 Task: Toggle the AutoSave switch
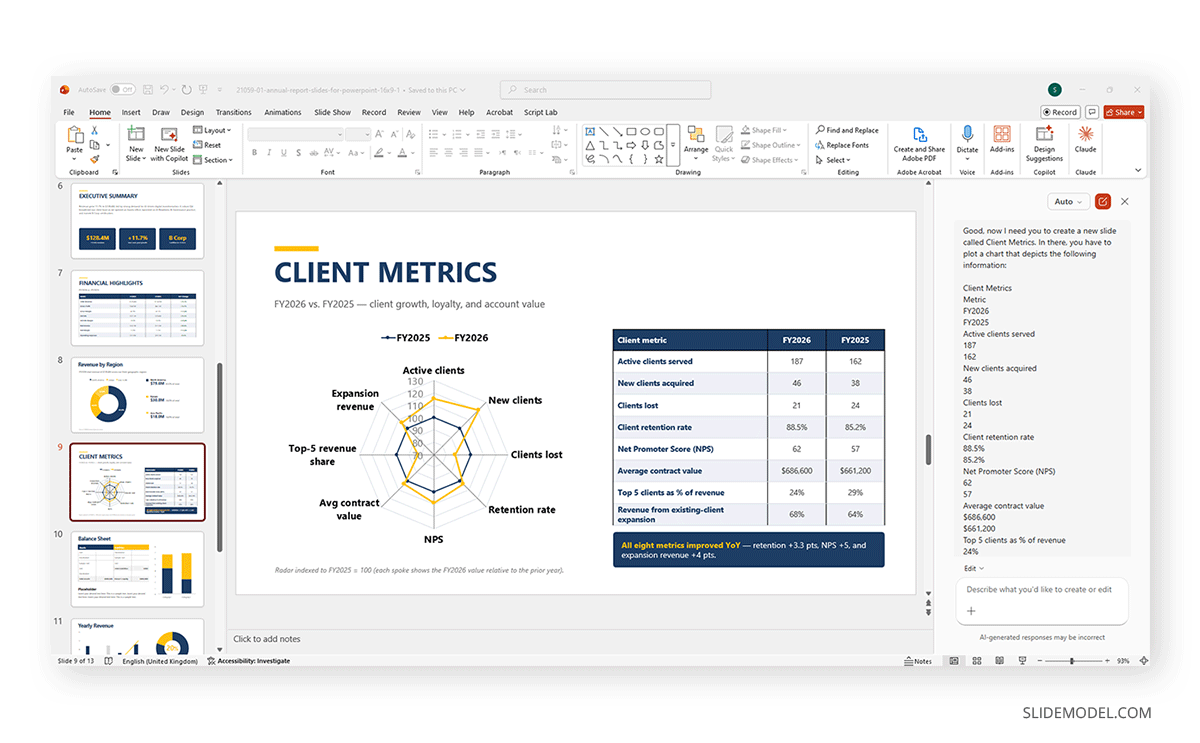coord(123,89)
